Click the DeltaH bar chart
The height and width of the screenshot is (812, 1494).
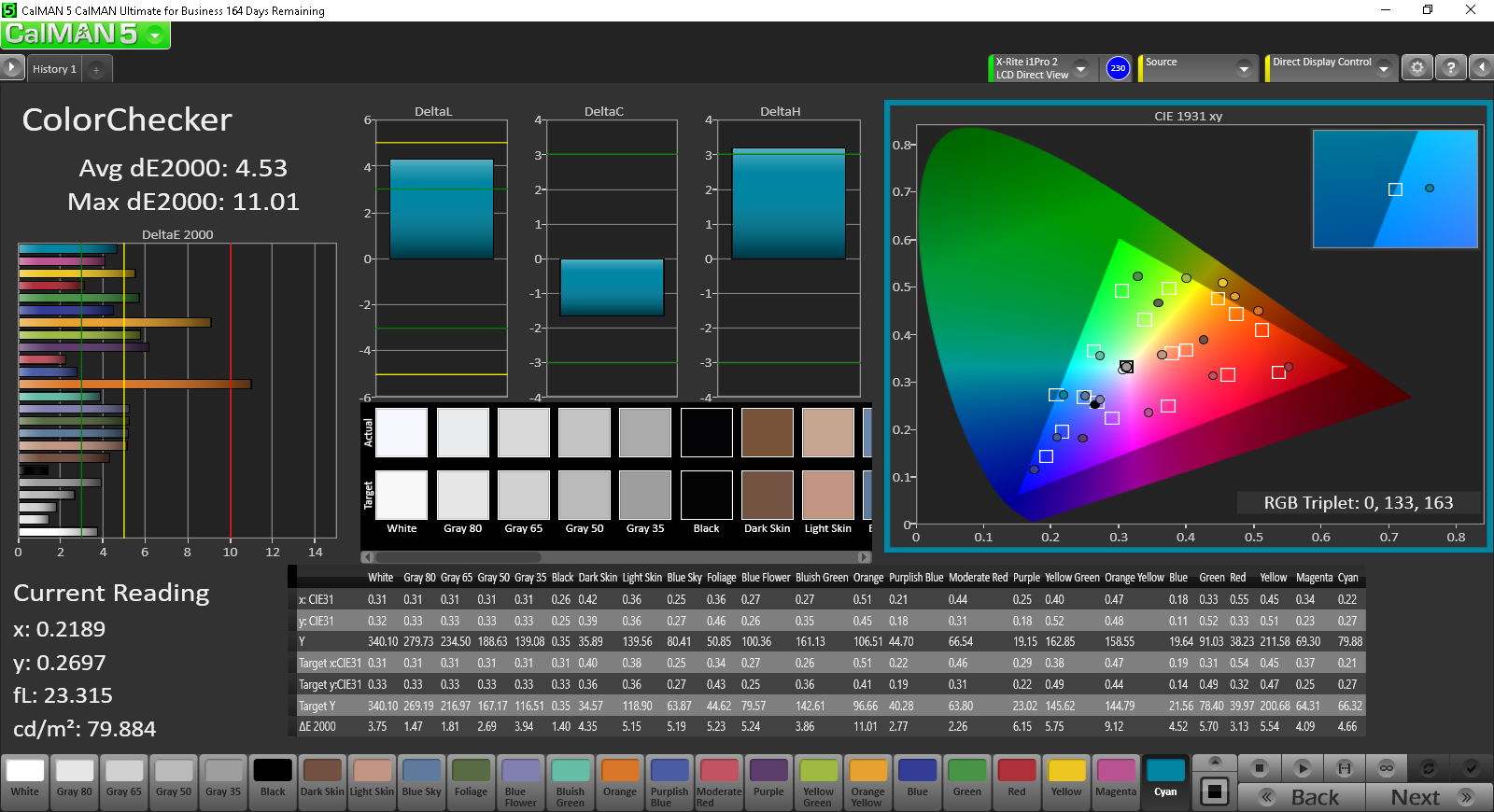pyautogui.click(x=788, y=259)
